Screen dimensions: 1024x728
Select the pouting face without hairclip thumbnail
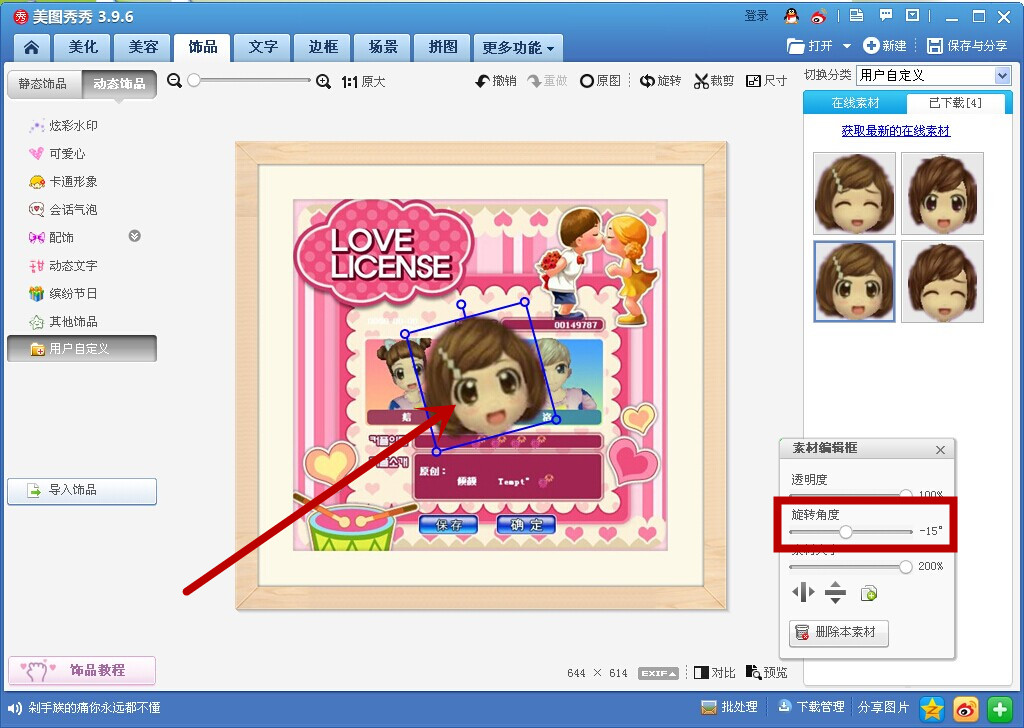(x=942, y=193)
